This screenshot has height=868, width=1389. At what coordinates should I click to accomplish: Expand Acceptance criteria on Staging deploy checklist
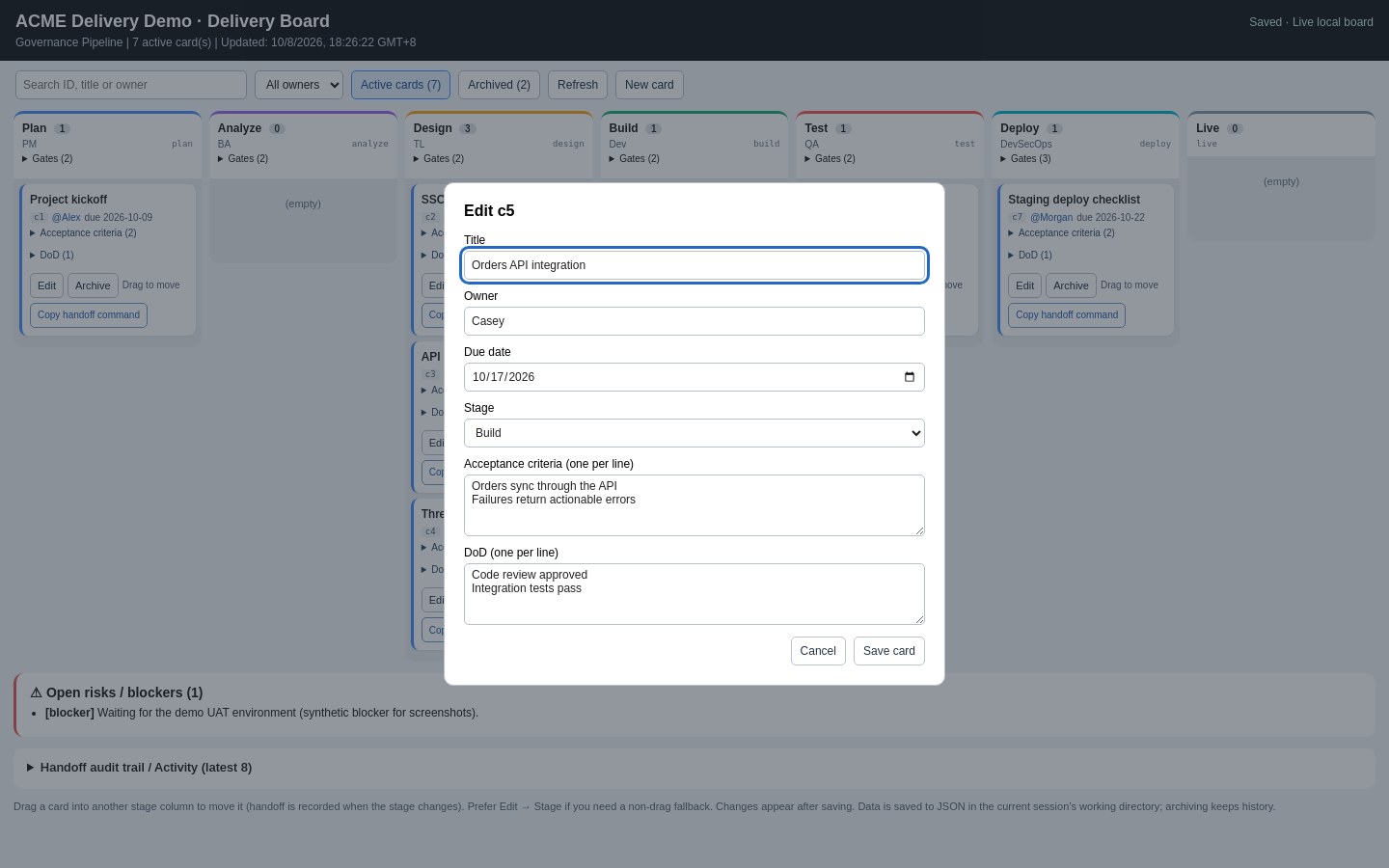click(x=1061, y=232)
